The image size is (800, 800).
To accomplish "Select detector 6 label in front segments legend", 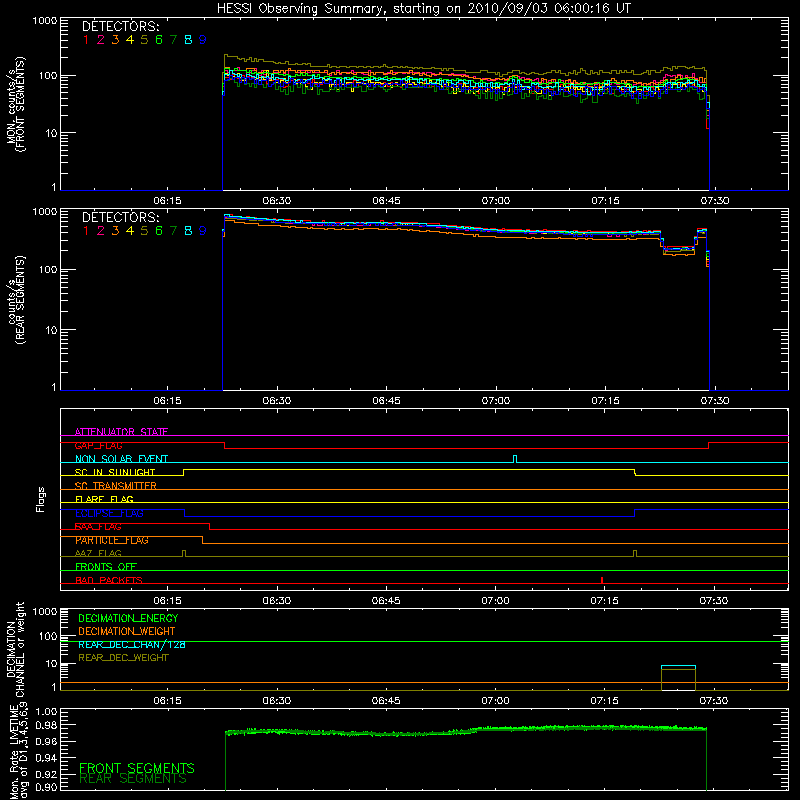I will (159, 40).
